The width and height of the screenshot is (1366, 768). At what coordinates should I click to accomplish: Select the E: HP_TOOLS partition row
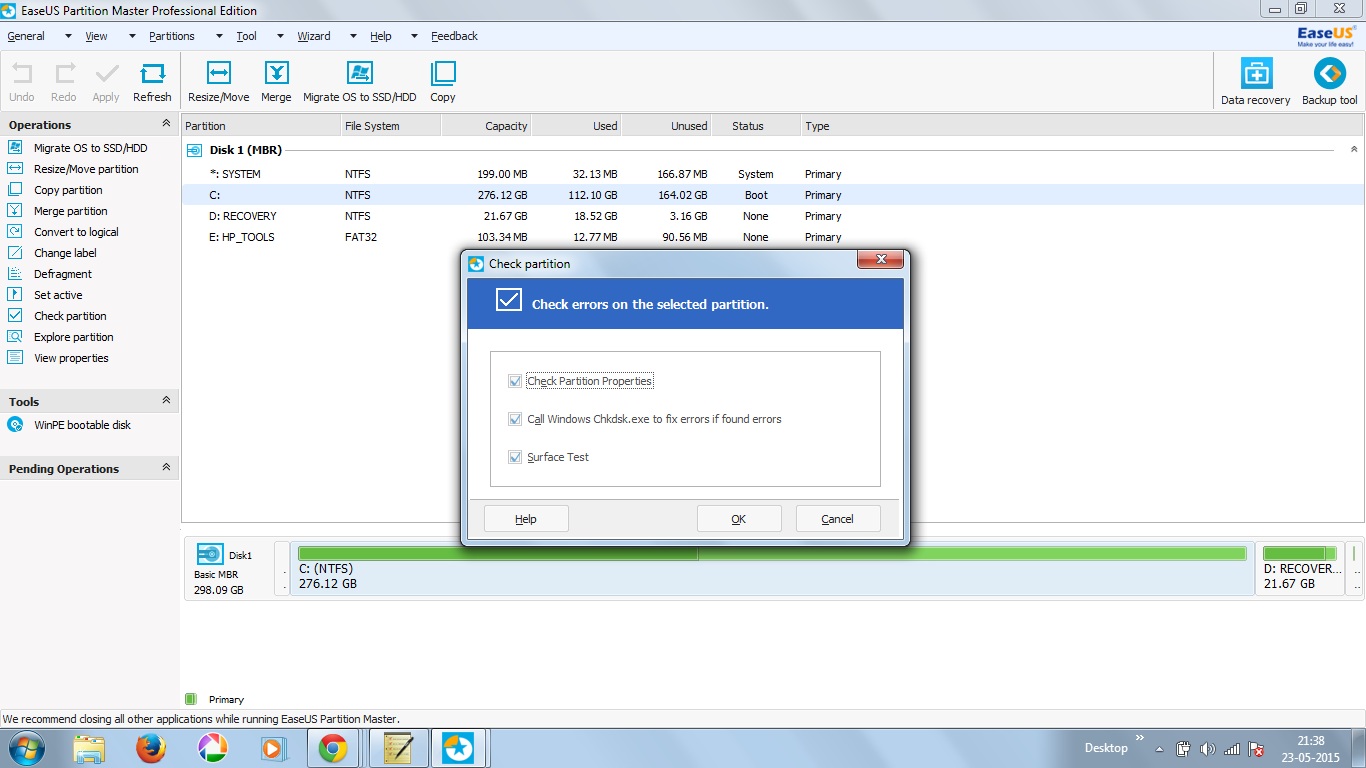coord(772,237)
